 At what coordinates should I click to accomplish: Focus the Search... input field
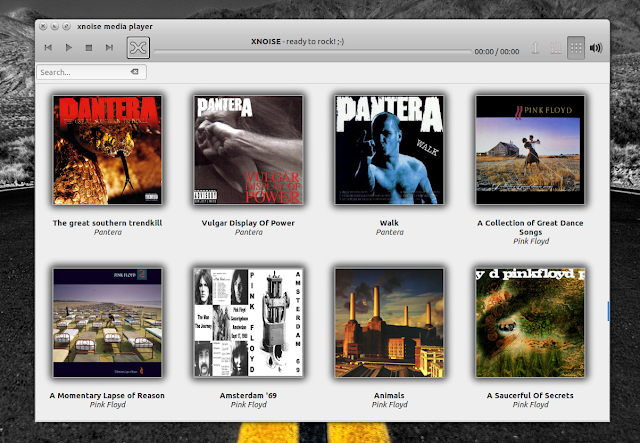pyautogui.click(x=91, y=72)
